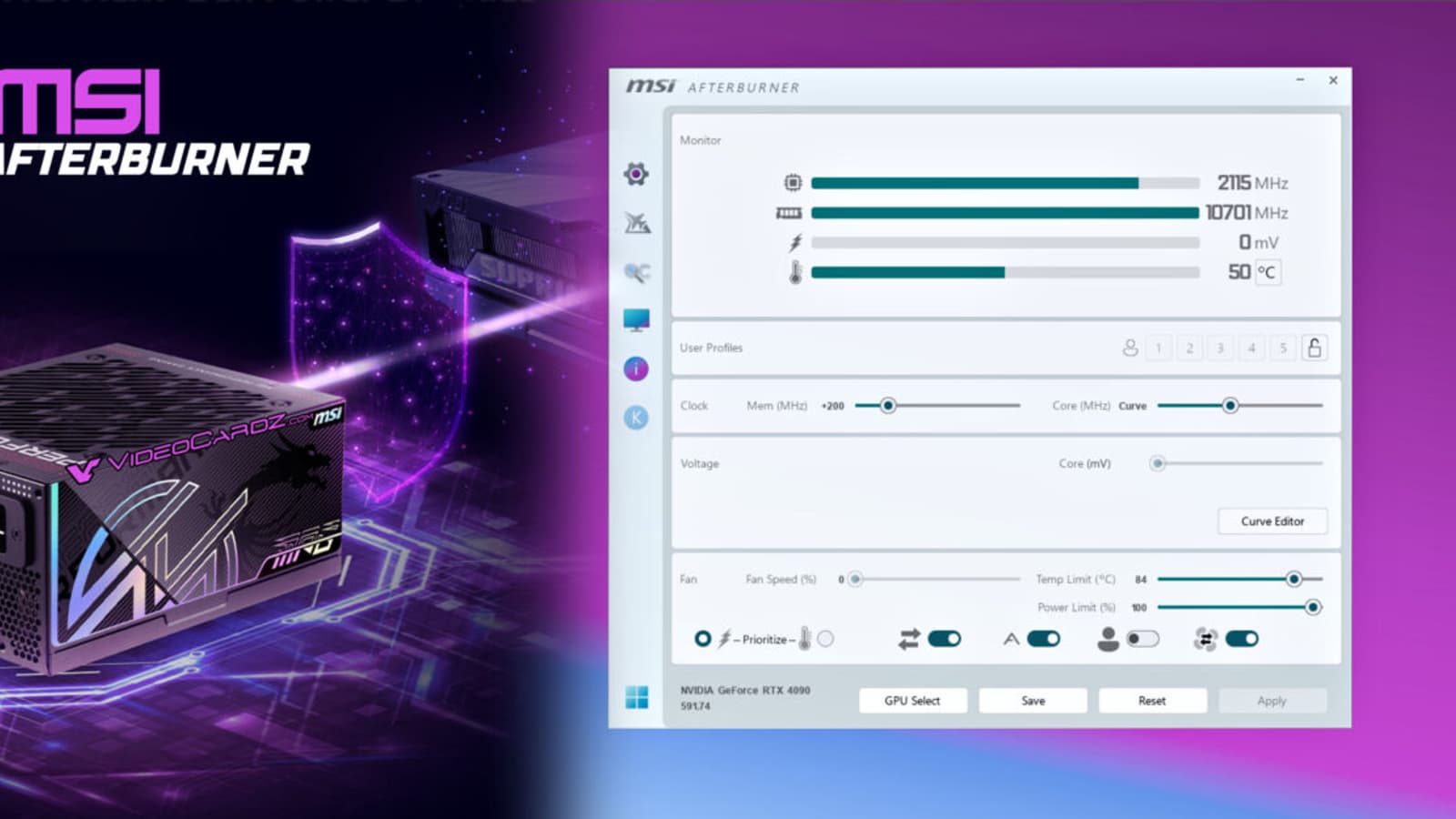Viewport: 1456px width, 819px height.
Task: Click the Windows logo icon in sidebar
Action: pos(637,697)
